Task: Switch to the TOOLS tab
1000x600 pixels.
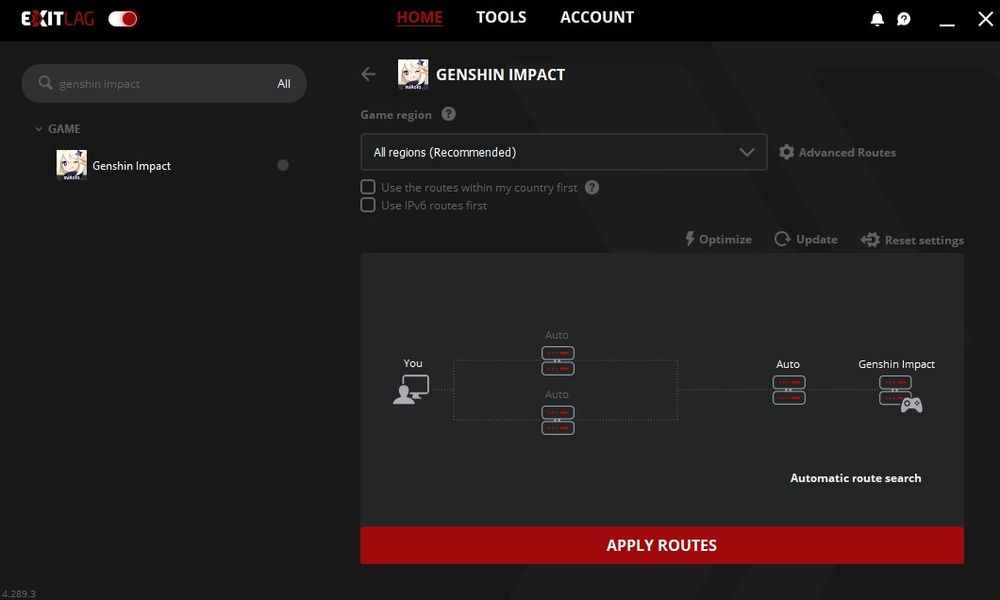Action: tap(501, 18)
